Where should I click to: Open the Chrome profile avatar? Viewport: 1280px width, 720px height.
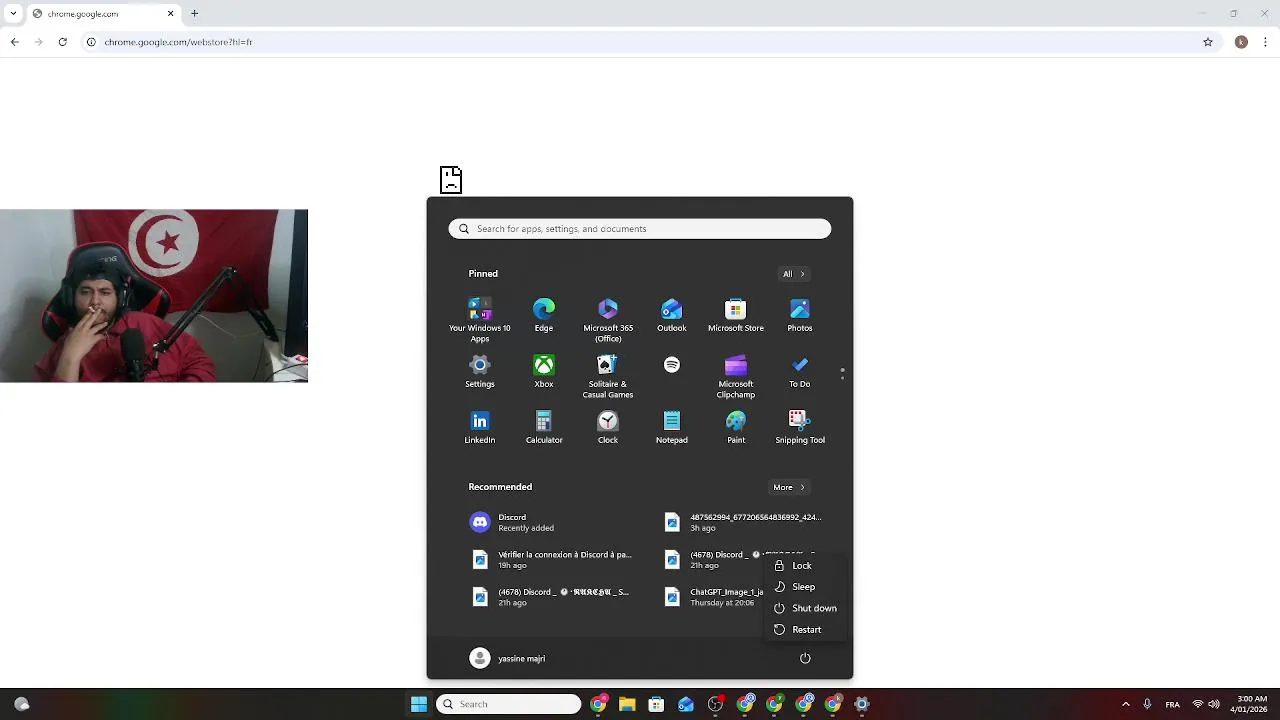[x=1241, y=42]
